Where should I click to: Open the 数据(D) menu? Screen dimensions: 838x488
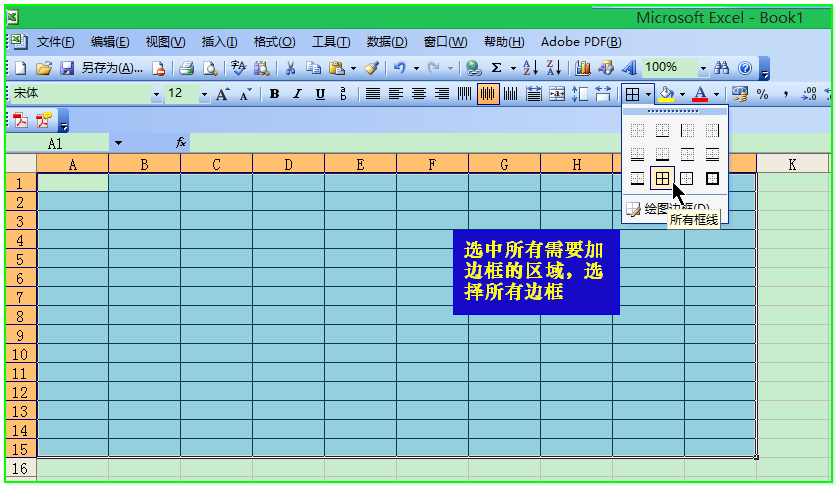pos(387,42)
